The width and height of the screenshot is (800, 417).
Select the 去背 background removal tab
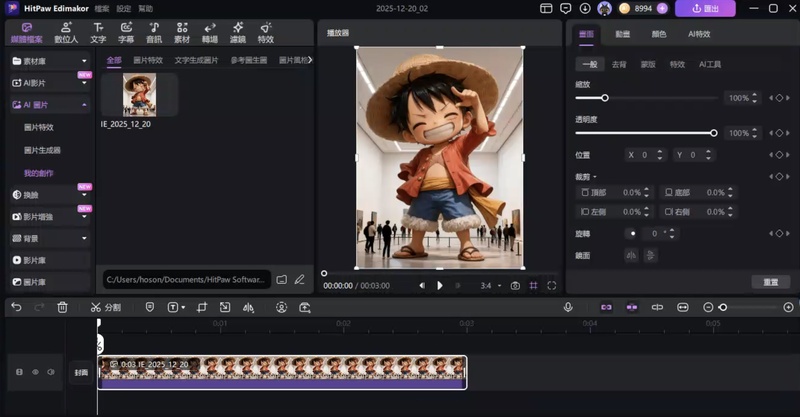(x=619, y=64)
